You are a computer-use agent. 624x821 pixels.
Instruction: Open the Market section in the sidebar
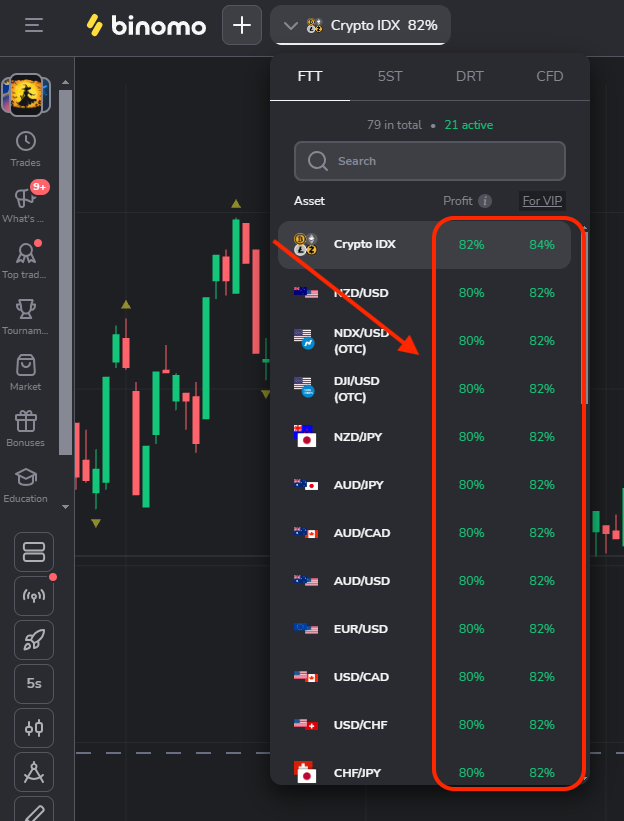click(x=25, y=365)
